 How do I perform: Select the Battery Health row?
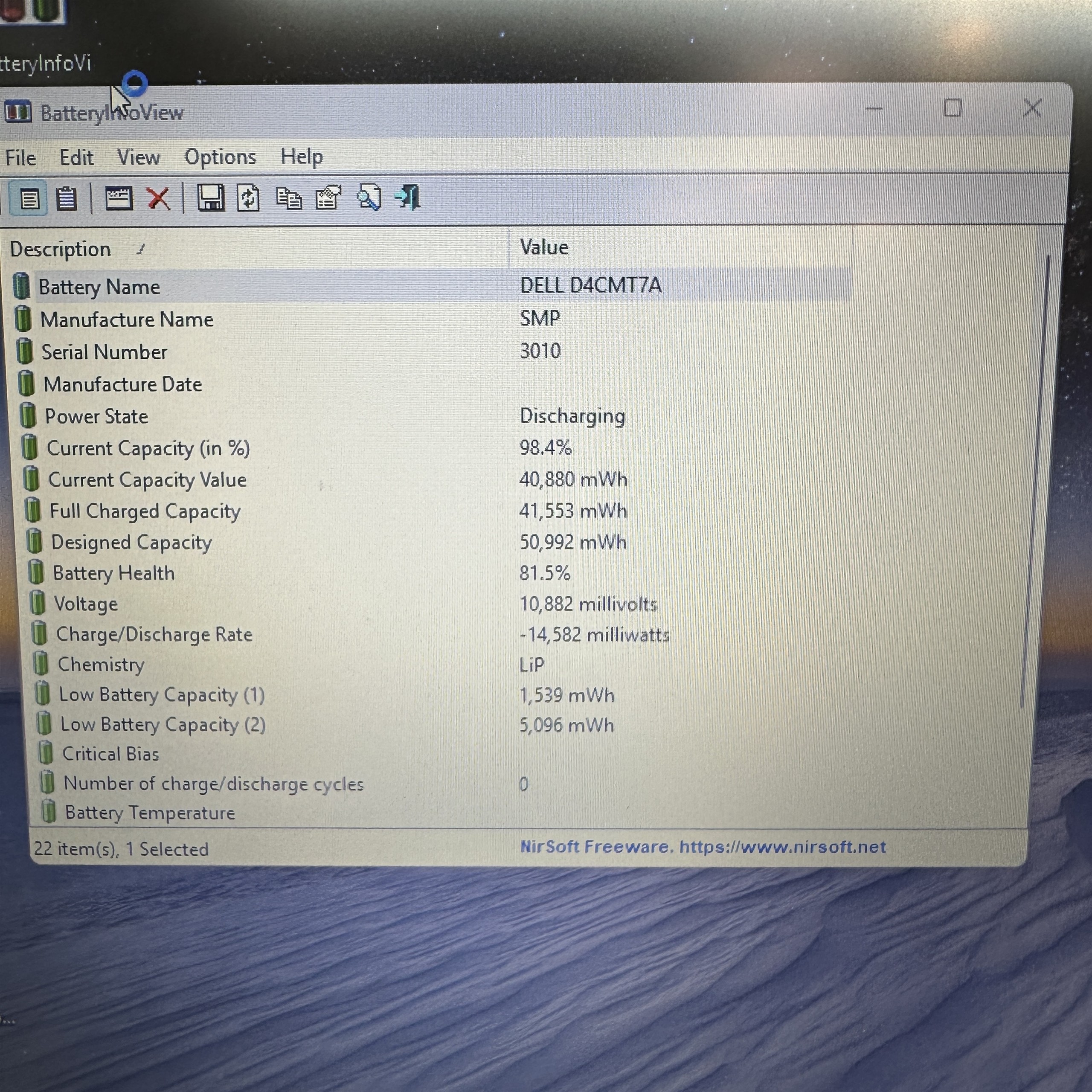(x=113, y=573)
